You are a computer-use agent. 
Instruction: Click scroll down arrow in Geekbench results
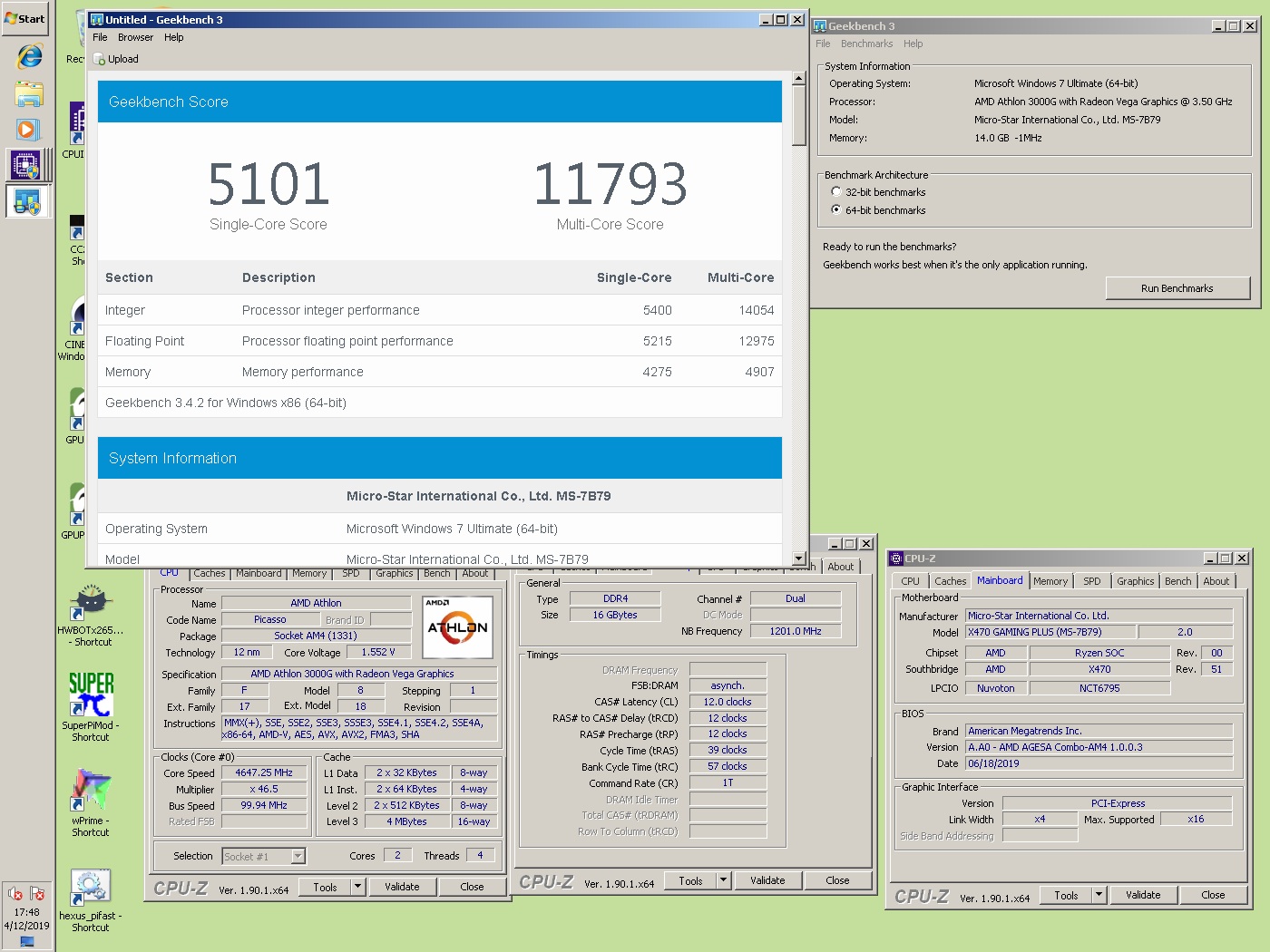798,559
